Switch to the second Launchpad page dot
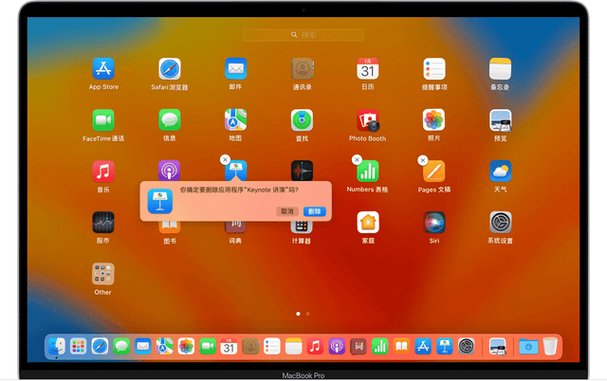The image size is (607, 381). pos(308,314)
